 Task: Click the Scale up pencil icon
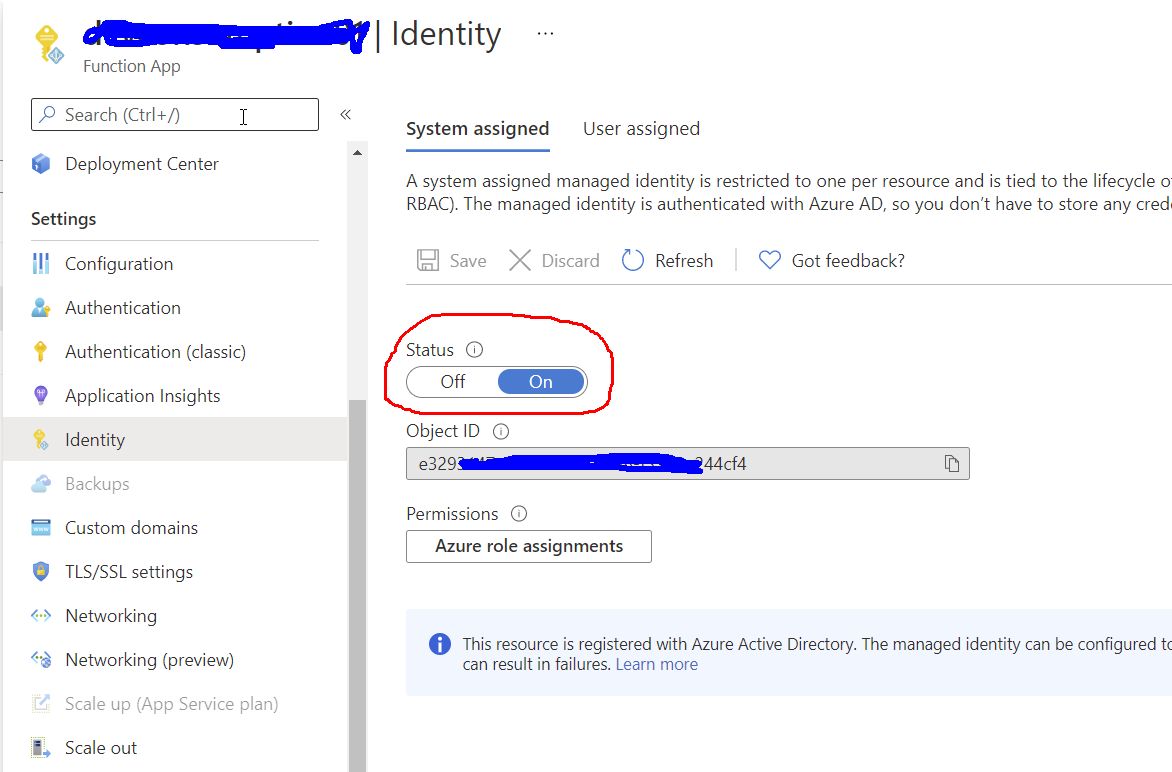coord(41,703)
